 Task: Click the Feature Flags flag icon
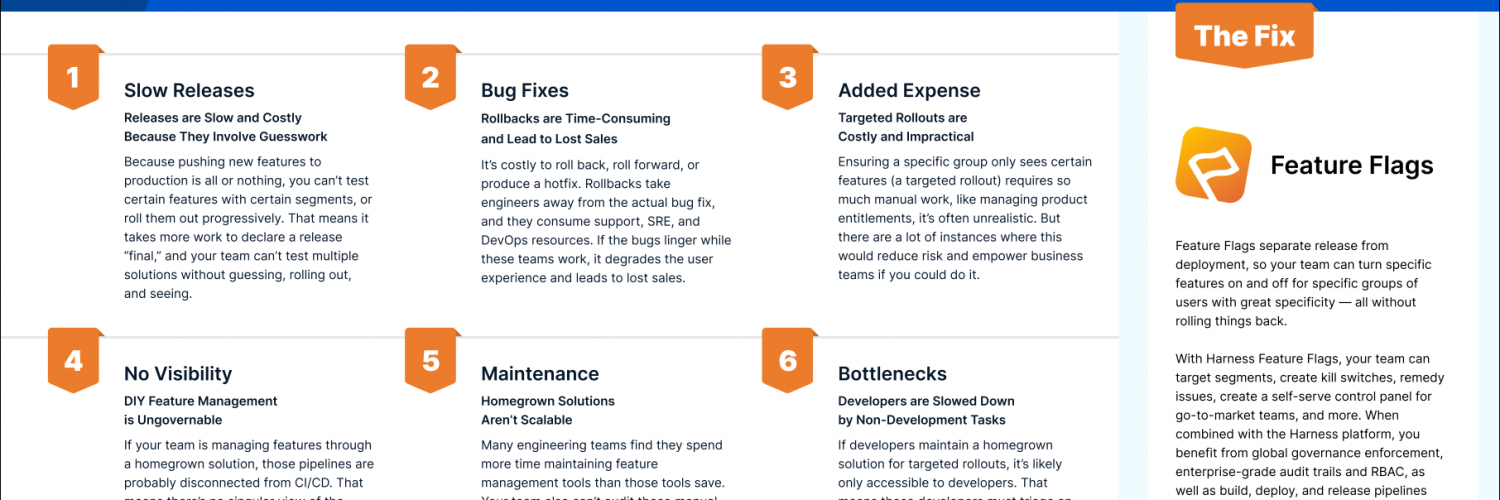[x=1213, y=165]
